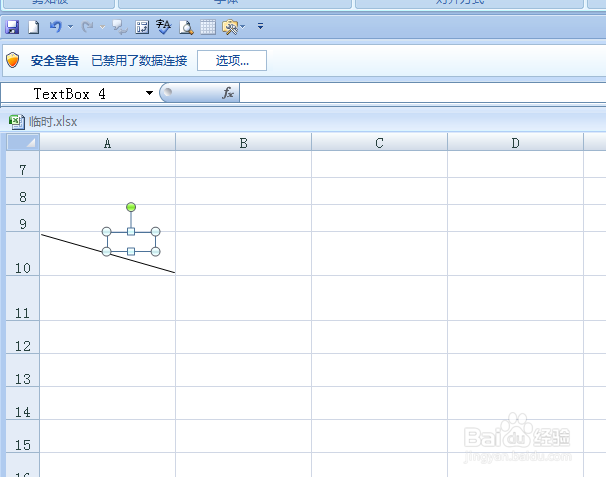Click the textbox bottom-right corner handle
Screen dimensions: 606x477
[155, 252]
